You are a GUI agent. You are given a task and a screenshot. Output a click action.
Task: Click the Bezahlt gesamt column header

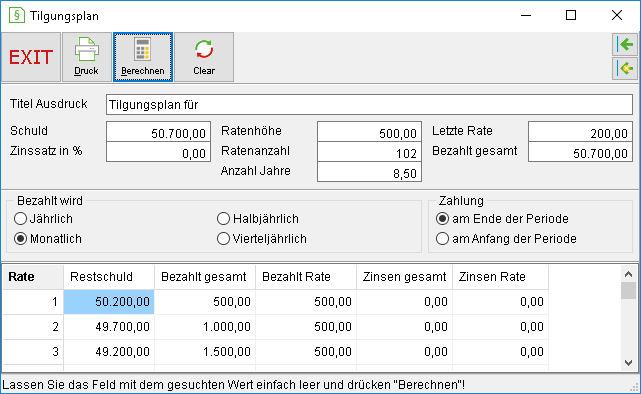click(205, 277)
